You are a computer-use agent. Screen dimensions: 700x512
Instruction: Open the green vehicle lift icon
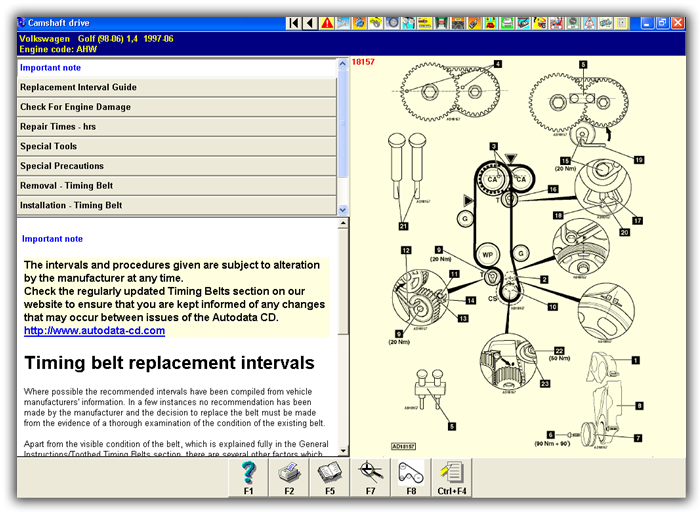point(441,23)
